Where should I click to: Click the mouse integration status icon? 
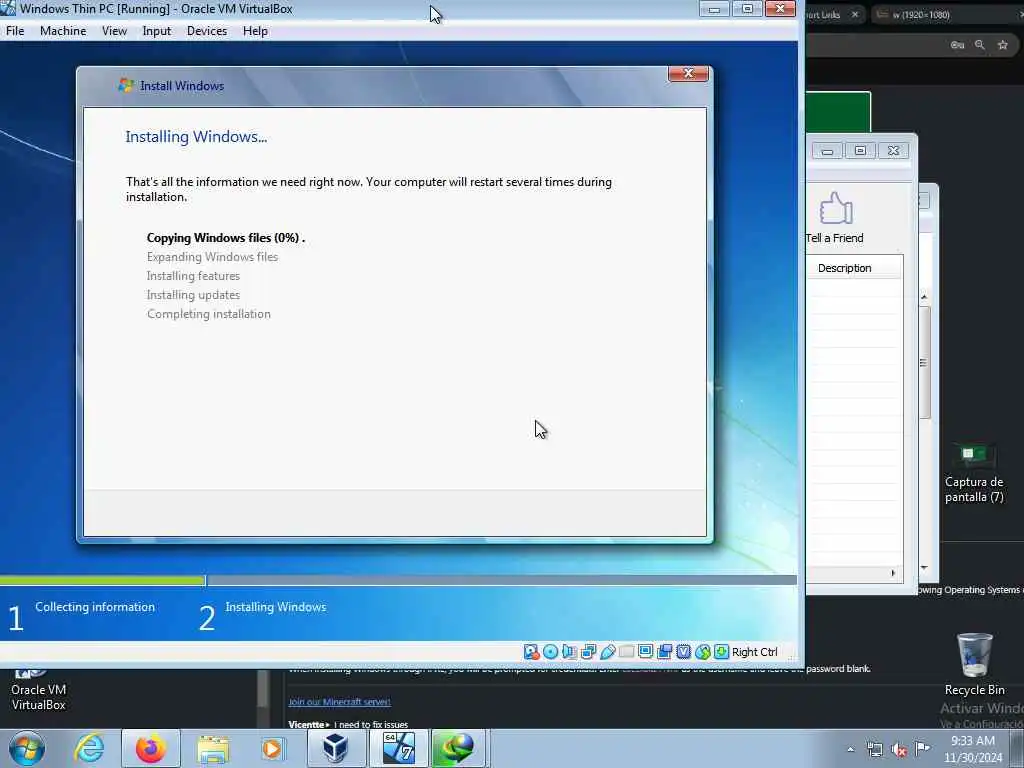click(x=703, y=652)
